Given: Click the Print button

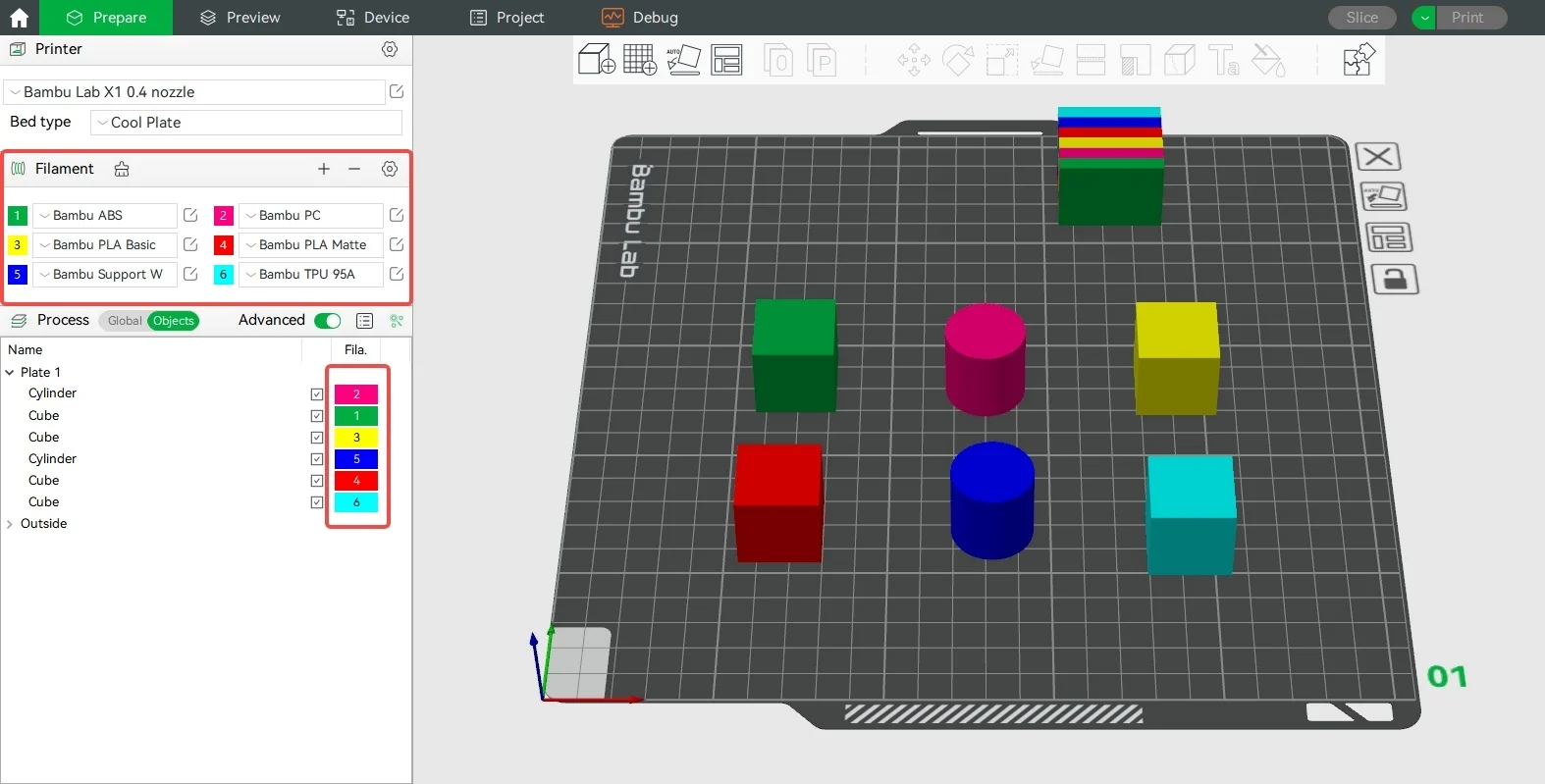Looking at the screenshot, I should 1467,18.
